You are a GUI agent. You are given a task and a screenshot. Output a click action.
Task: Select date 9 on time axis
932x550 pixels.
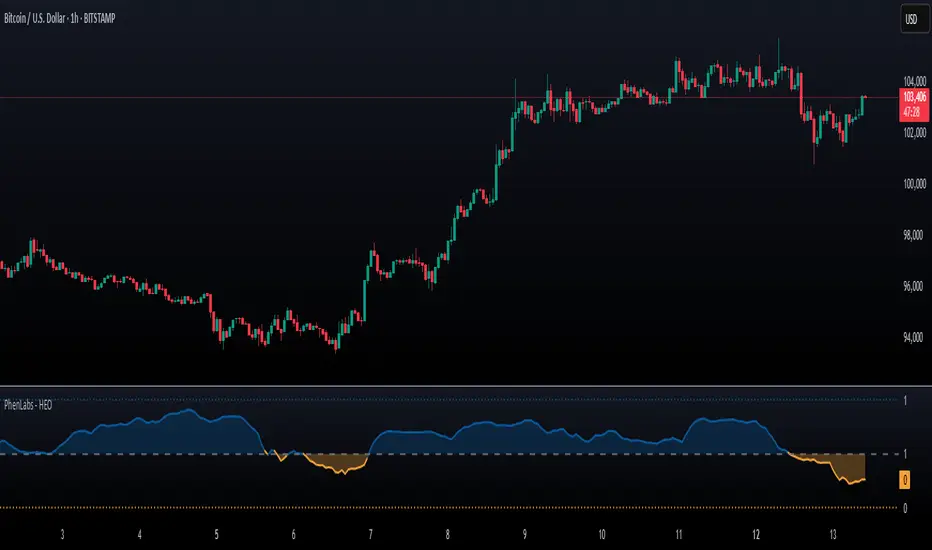(x=524, y=535)
